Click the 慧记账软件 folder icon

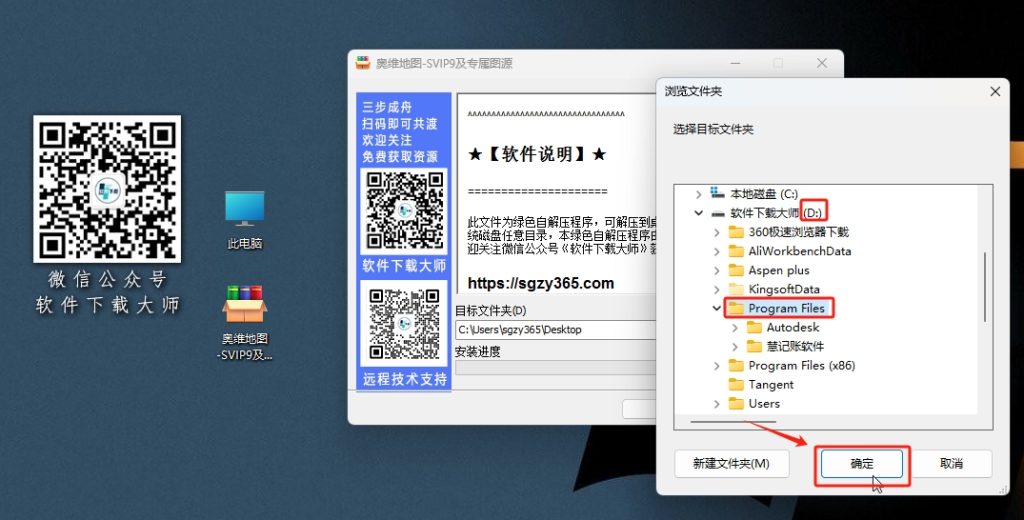click(x=754, y=346)
